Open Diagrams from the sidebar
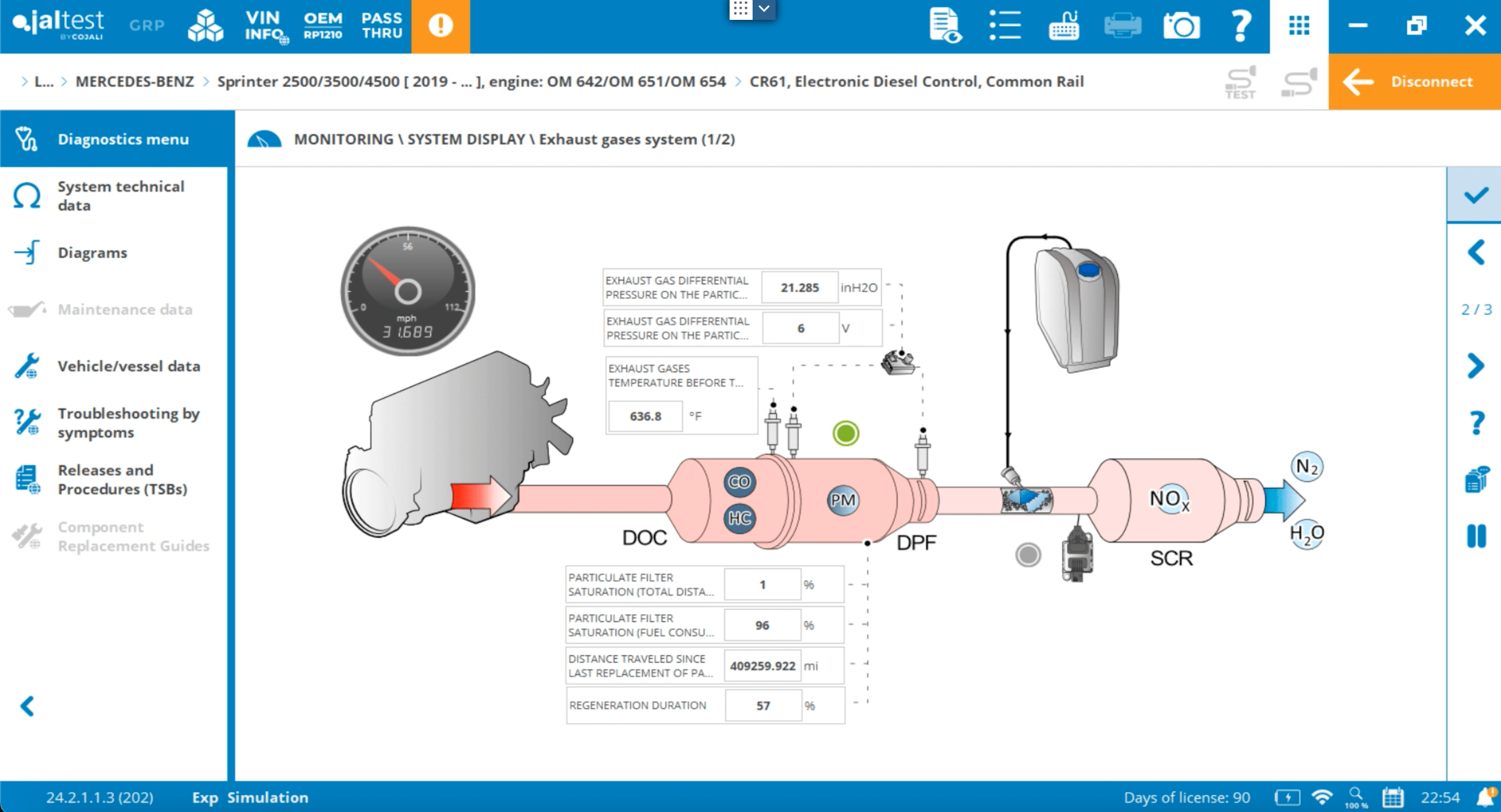 point(92,253)
